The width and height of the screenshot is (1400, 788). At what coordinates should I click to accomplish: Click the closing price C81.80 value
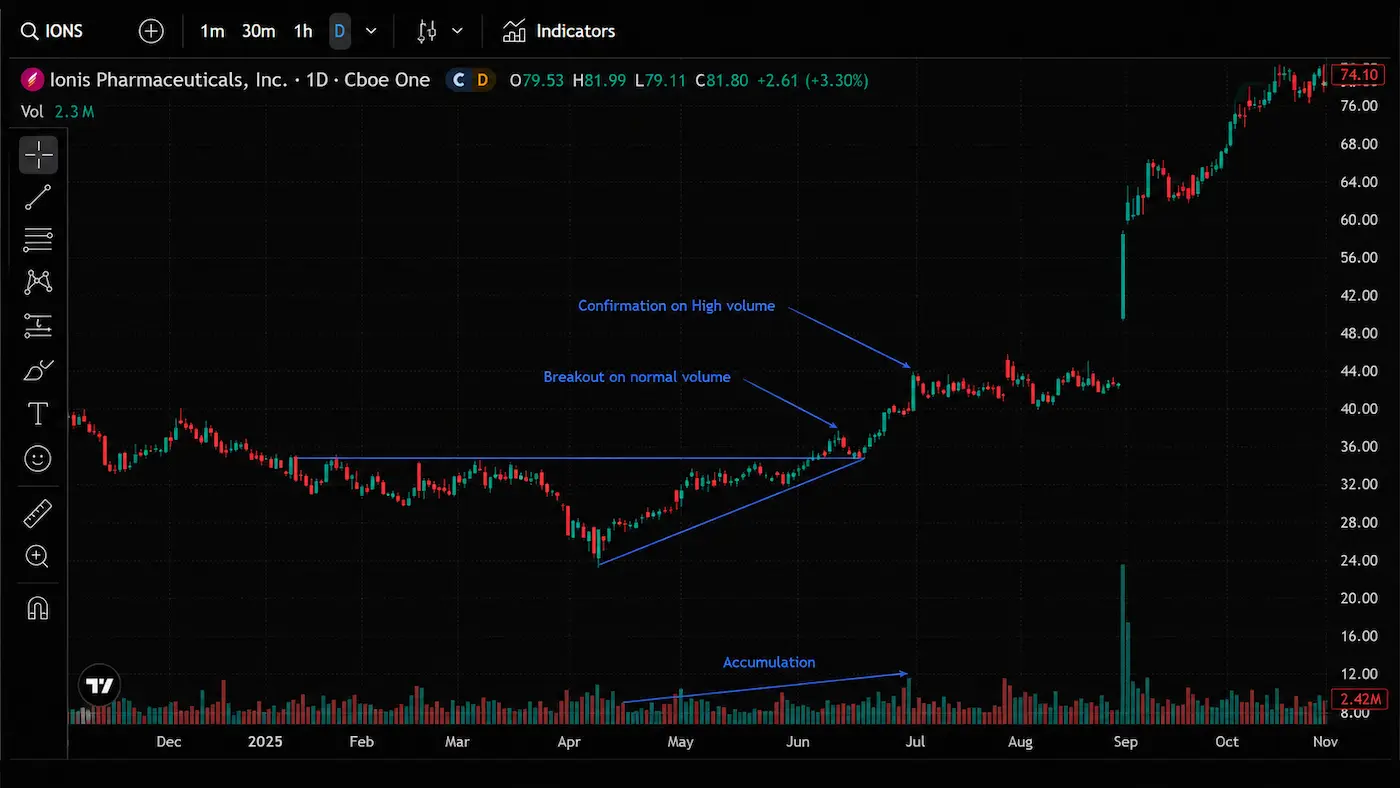720,80
